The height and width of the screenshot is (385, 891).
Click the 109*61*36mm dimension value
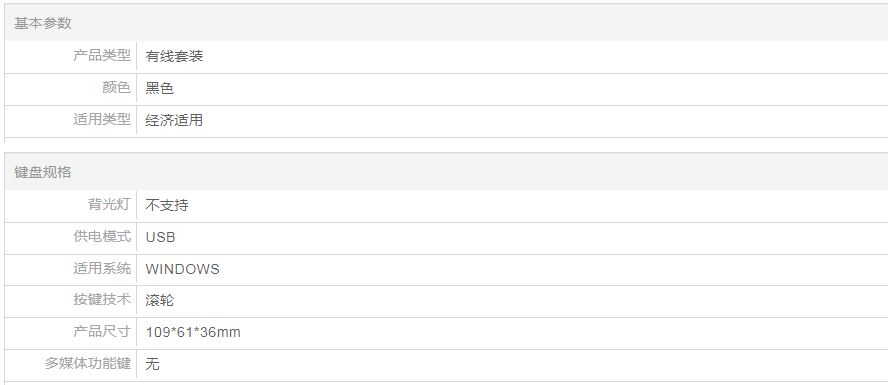pyautogui.click(x=193, y=332)
